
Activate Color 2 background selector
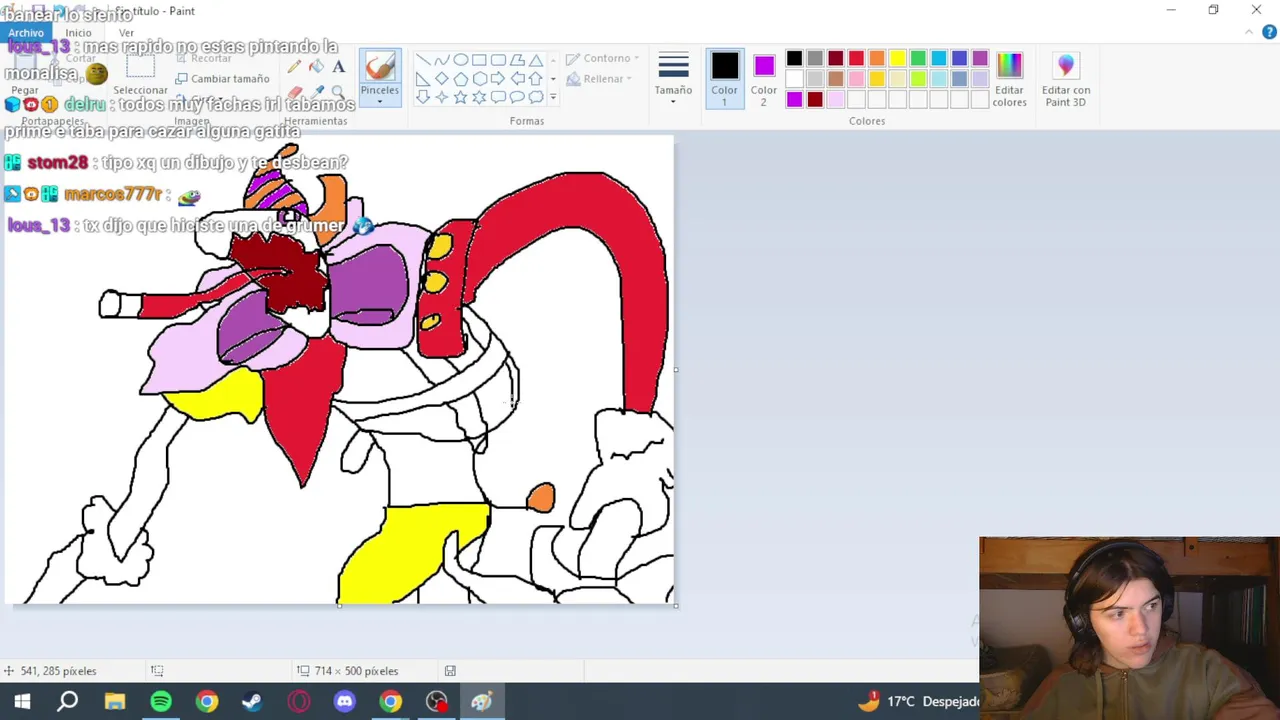(764, 78)
